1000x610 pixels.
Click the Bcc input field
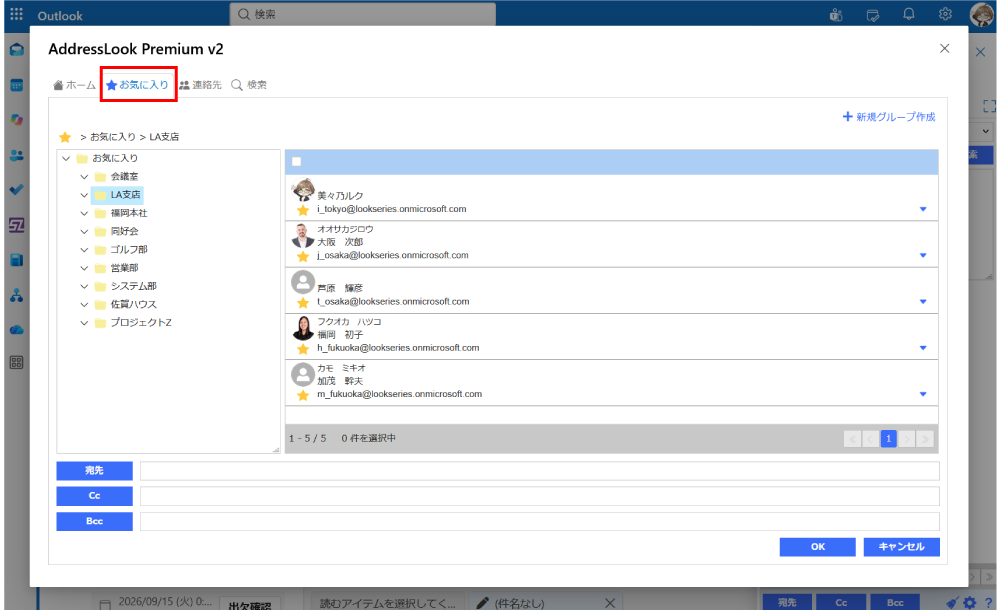tap(540, 521)
